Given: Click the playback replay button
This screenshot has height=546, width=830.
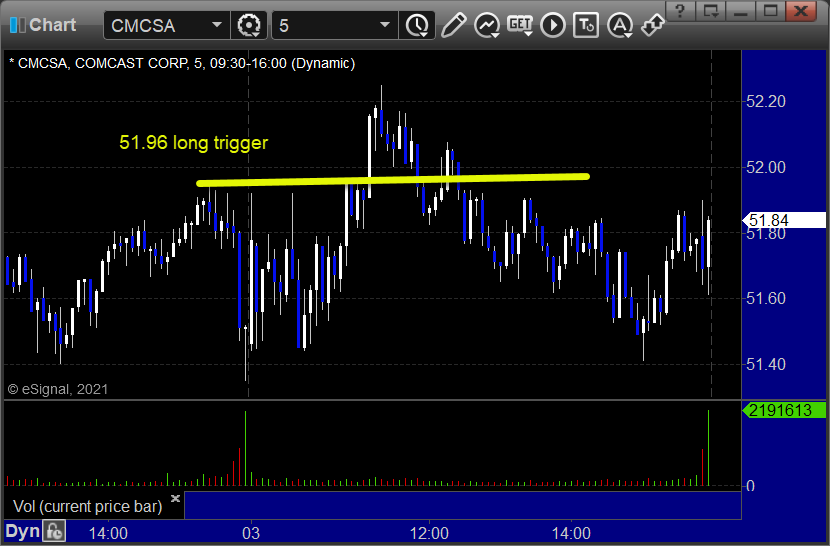Looking at the screenshot, I should [x=553, y=25].
